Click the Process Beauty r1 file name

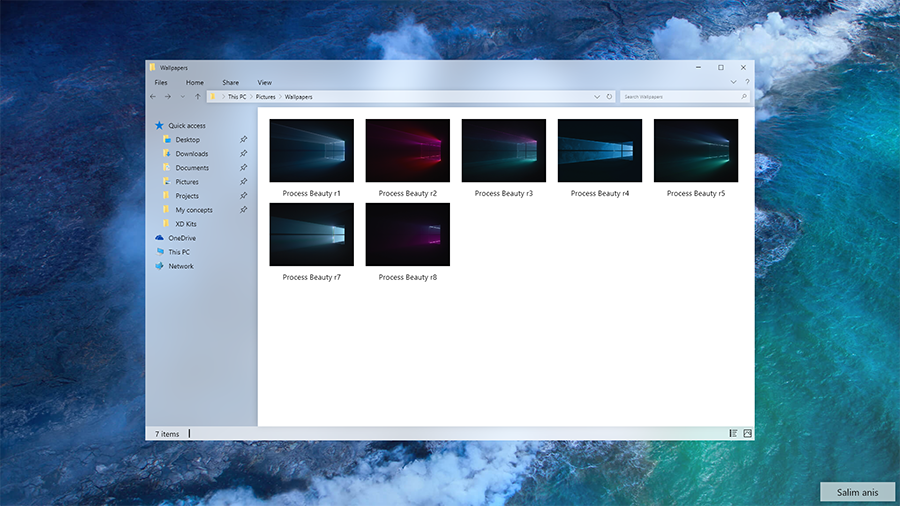(312, 193)
